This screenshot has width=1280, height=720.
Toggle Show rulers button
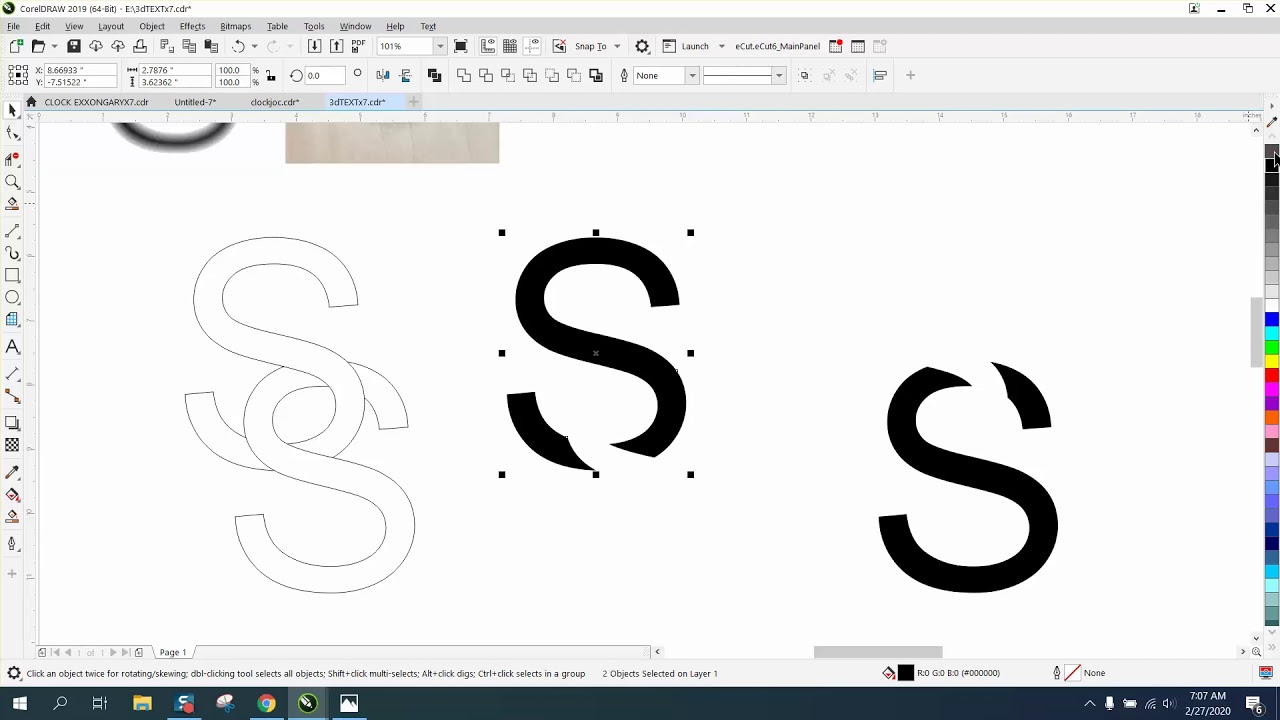(488, 46)
